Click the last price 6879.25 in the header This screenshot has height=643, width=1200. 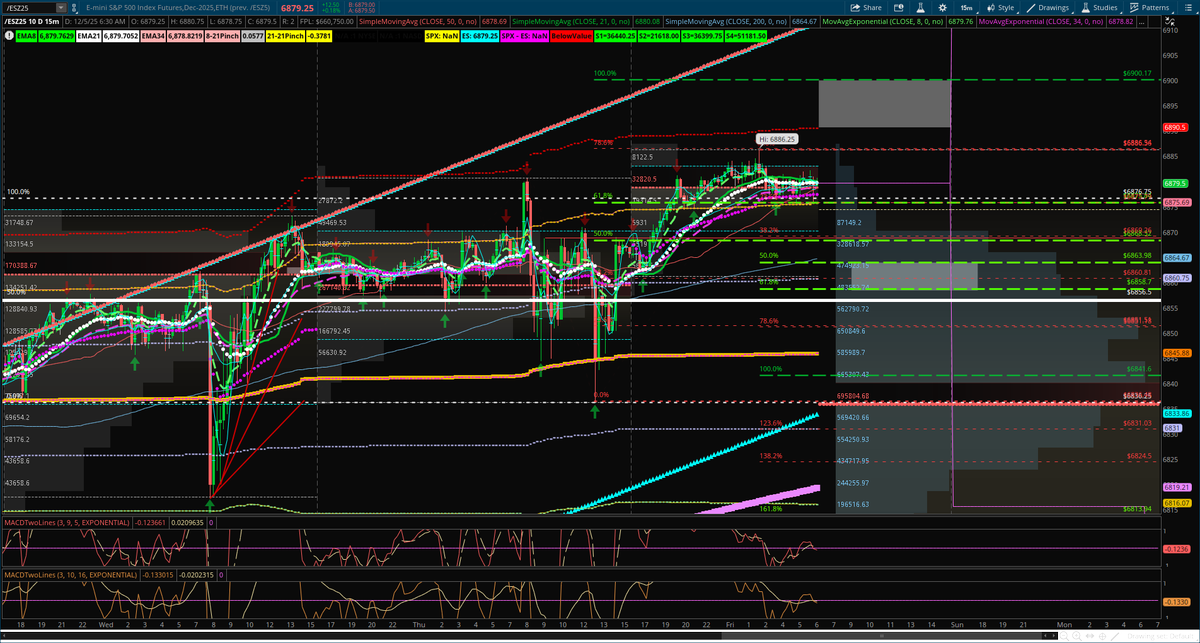297,8
